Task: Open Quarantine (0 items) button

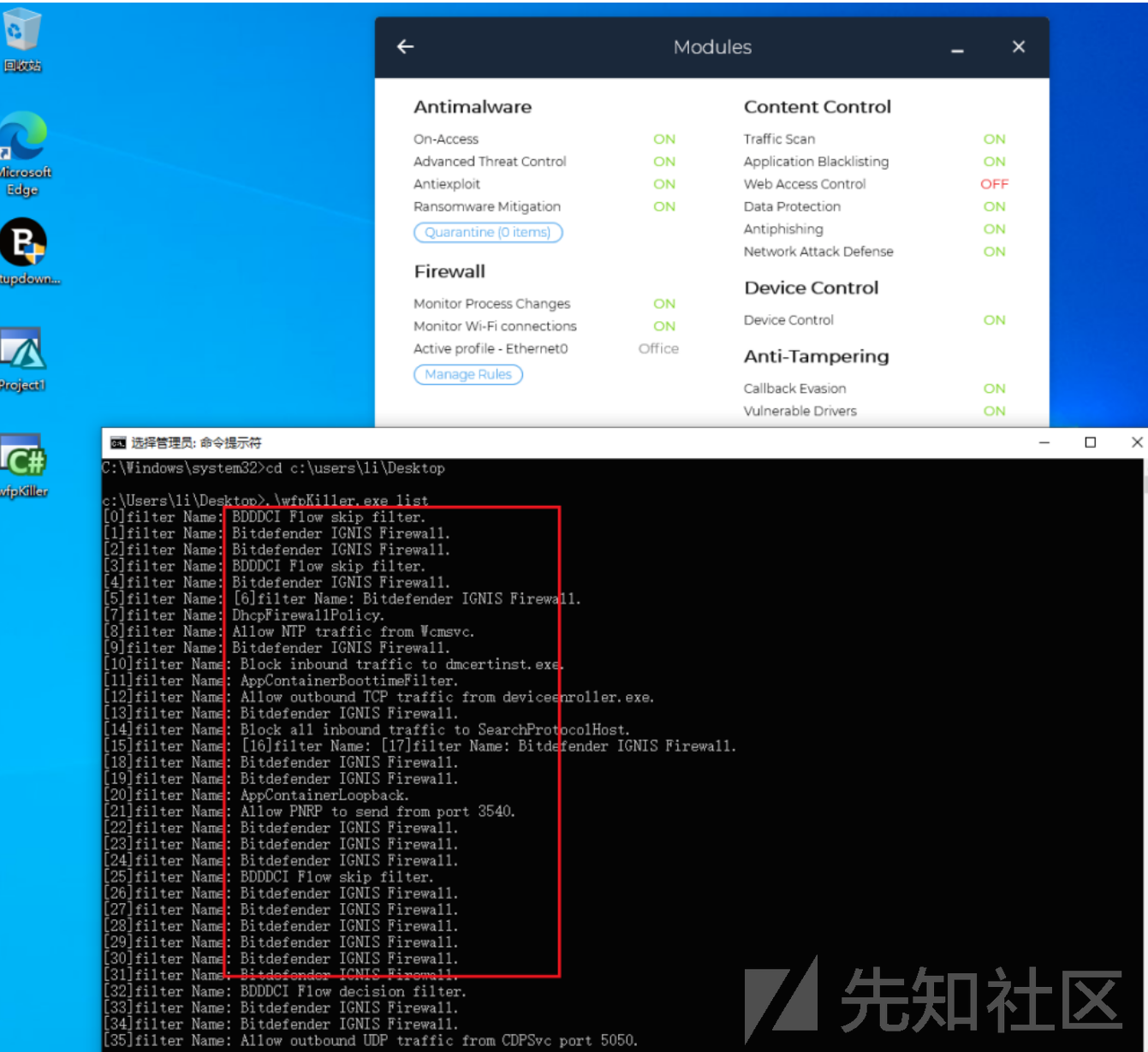Action: [488, 233]
